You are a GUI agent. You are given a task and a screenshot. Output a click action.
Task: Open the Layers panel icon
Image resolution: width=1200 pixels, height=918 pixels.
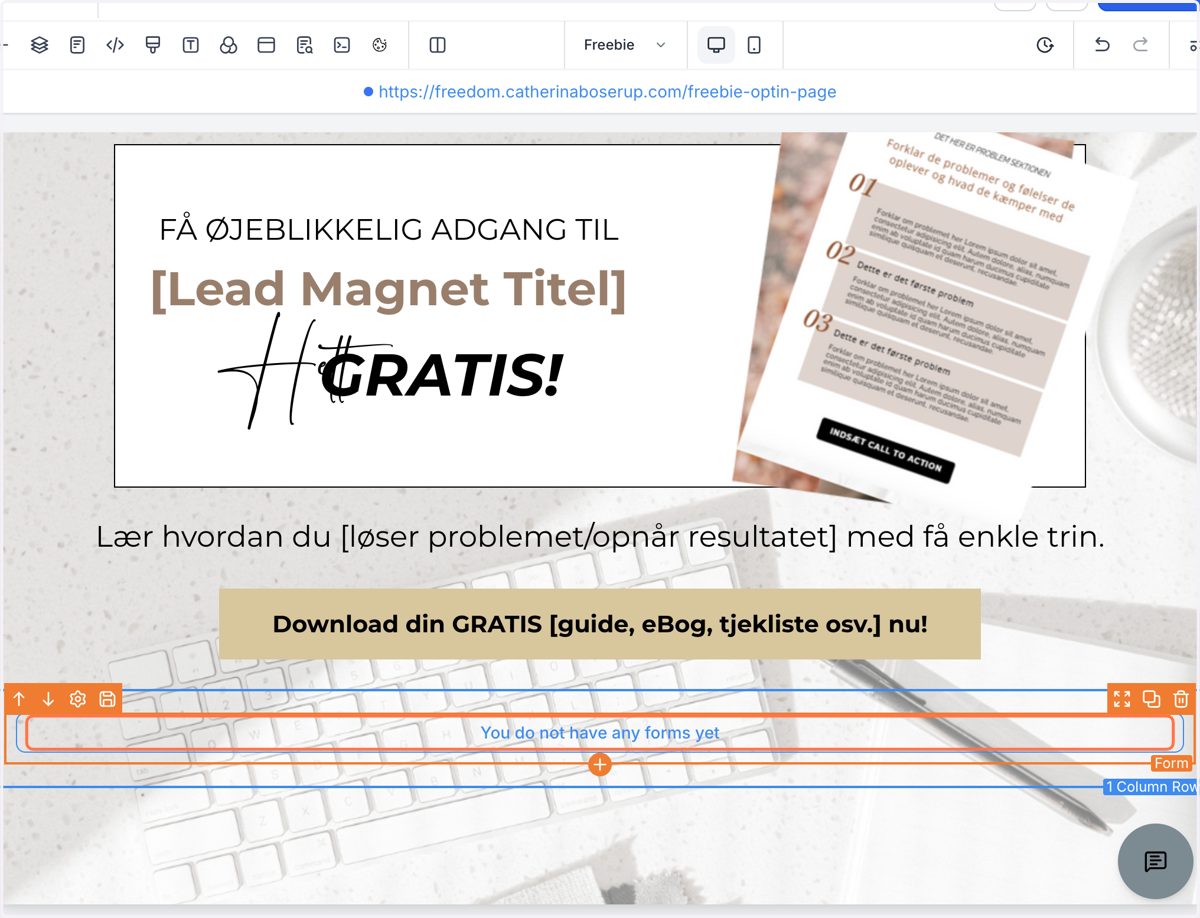[39, 45]
